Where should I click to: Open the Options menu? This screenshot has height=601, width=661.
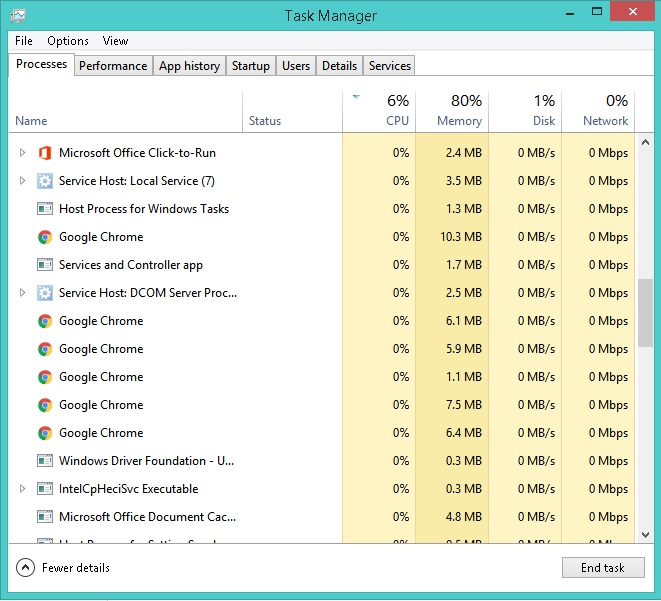coord(68,41)
